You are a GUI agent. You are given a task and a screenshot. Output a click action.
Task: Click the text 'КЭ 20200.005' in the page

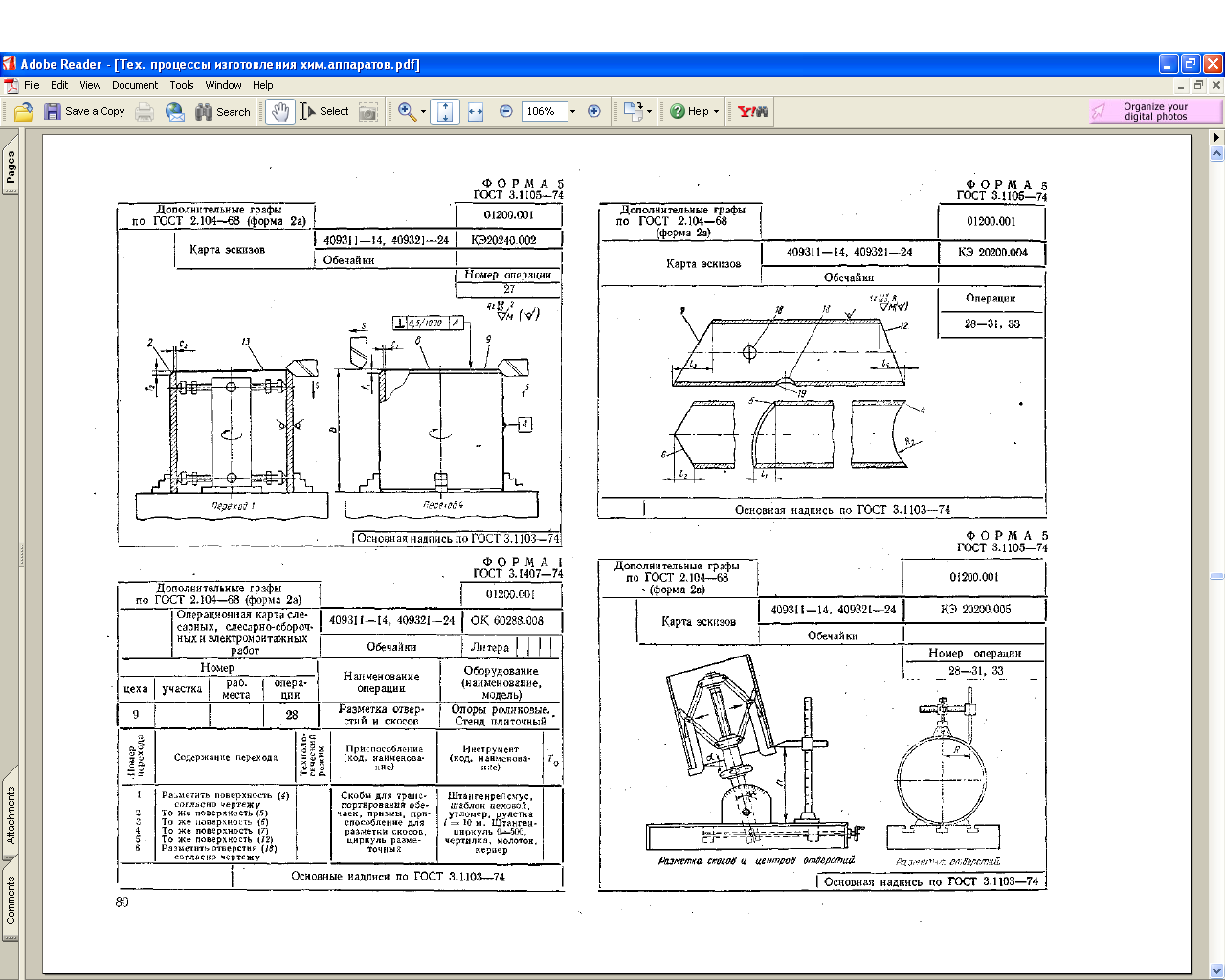tap(975, 609)
